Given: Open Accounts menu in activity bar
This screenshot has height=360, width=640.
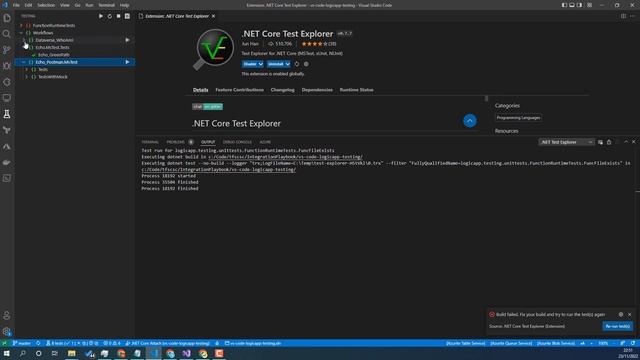Looking at the screenshot, I should click(7, 316).
